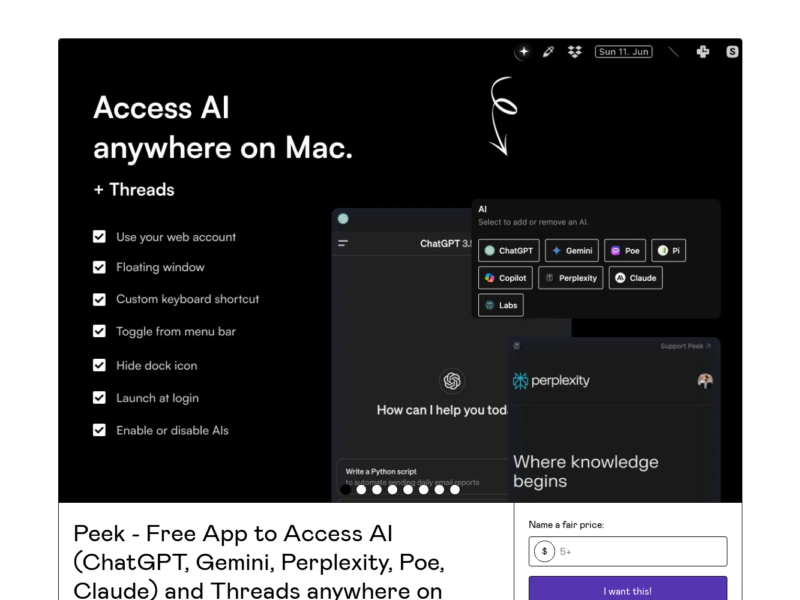
Task: Click the OpenAI logo in chat window
Action: 452,380
